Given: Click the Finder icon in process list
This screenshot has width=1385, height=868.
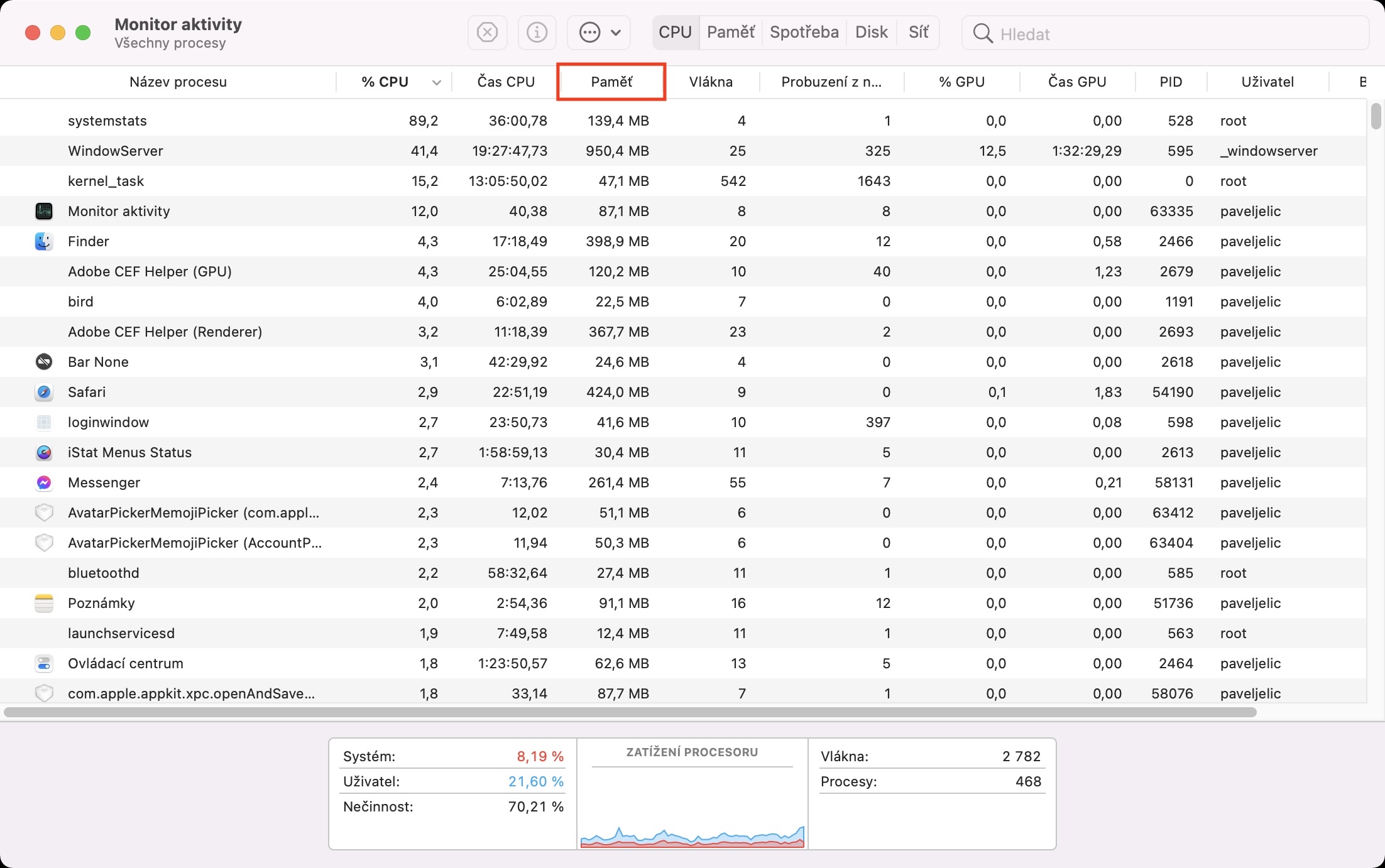Looking at the screenshot, I should (43, 241).
